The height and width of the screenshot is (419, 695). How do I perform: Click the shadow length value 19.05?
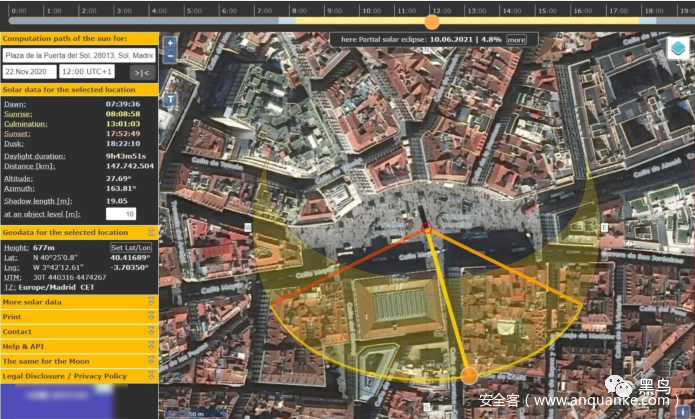117,201
